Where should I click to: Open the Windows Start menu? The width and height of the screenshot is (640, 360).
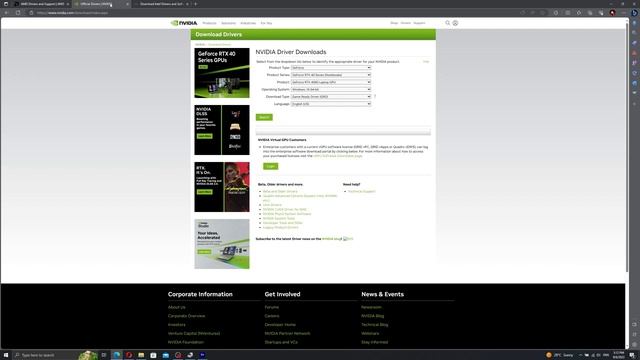(6, 355)
